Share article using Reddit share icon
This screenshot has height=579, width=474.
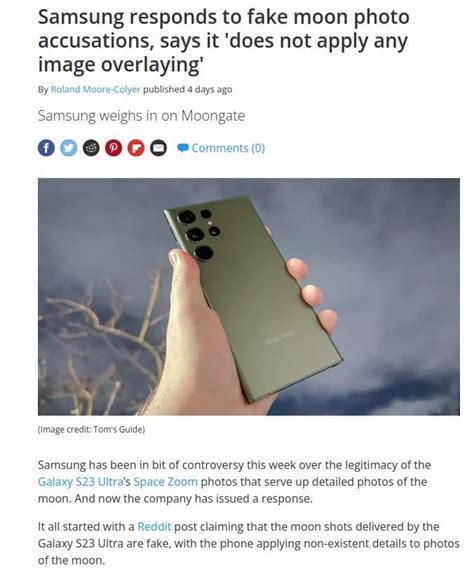point(91,148)
